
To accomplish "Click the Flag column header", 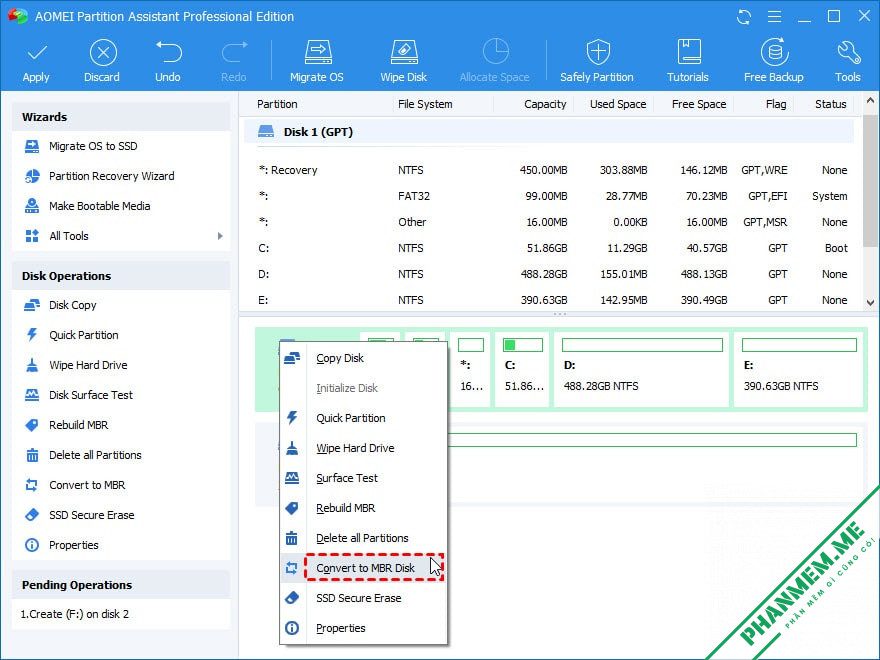I will click(x=776, y=104).
